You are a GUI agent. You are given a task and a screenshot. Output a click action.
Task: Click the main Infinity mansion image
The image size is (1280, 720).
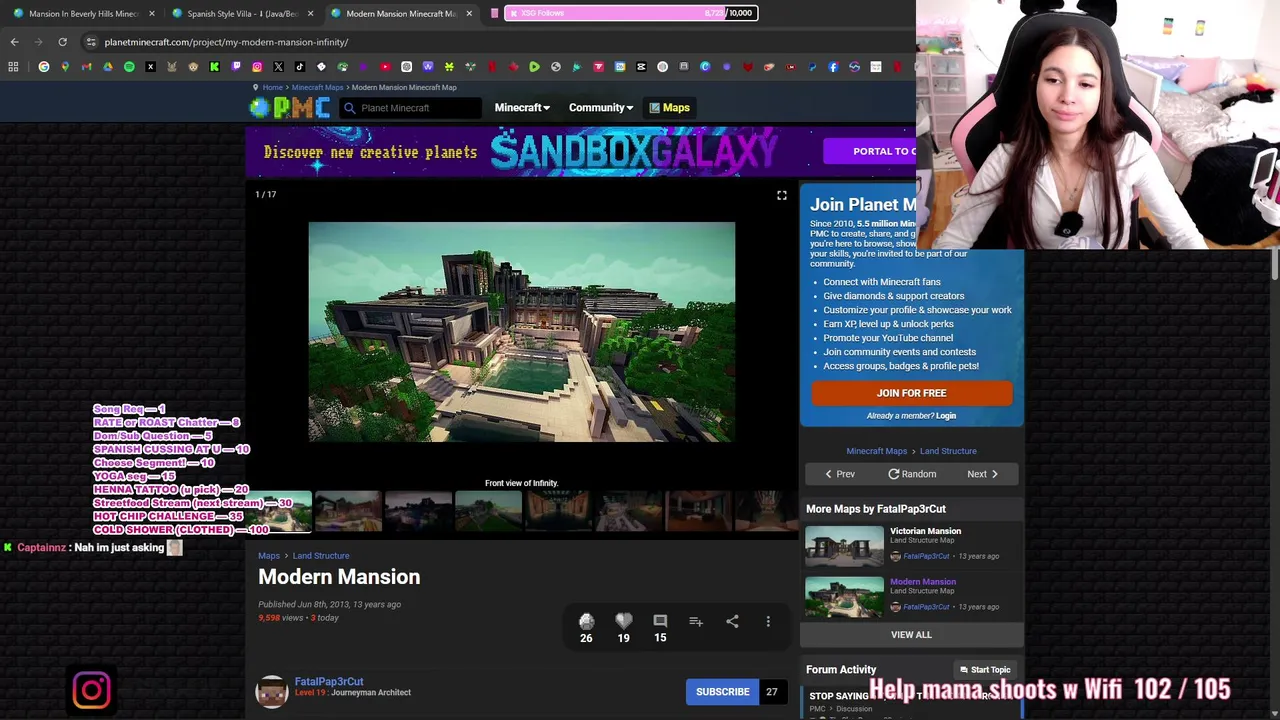pyautogui.click(x=521, y=332)
